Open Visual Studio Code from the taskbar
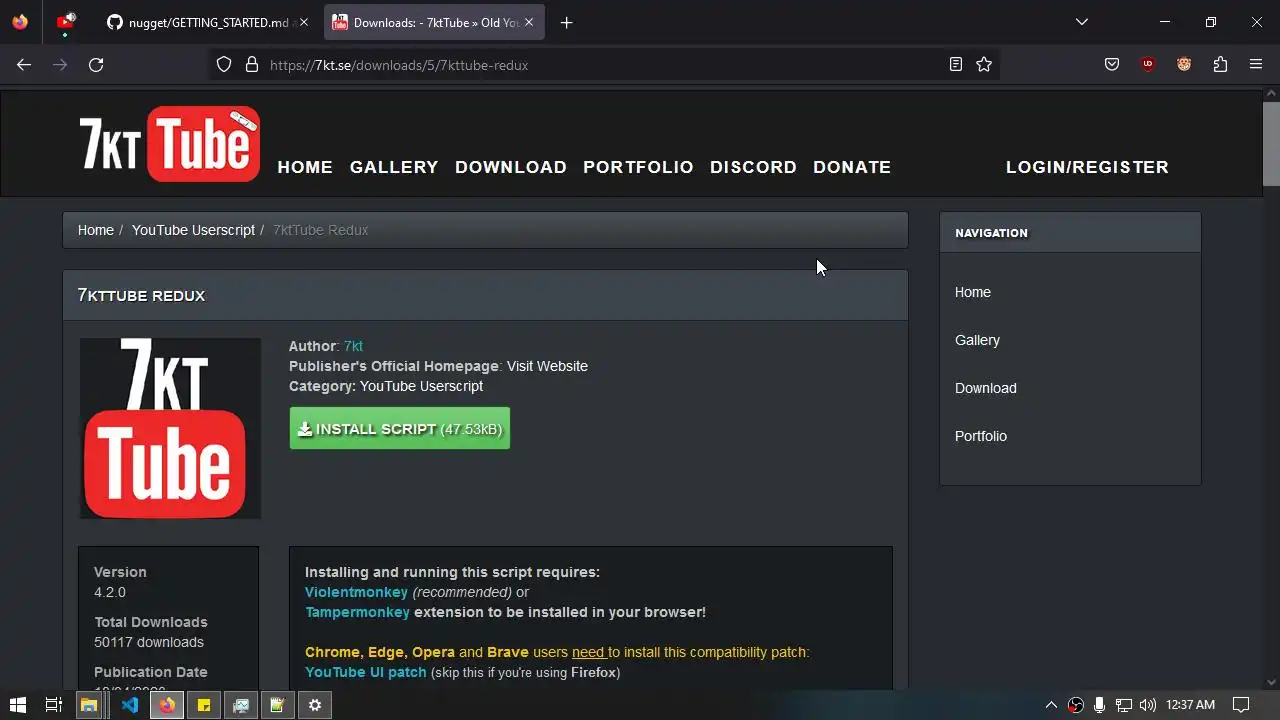Screen dimensions: 1280x720 (x=130, y=705)
